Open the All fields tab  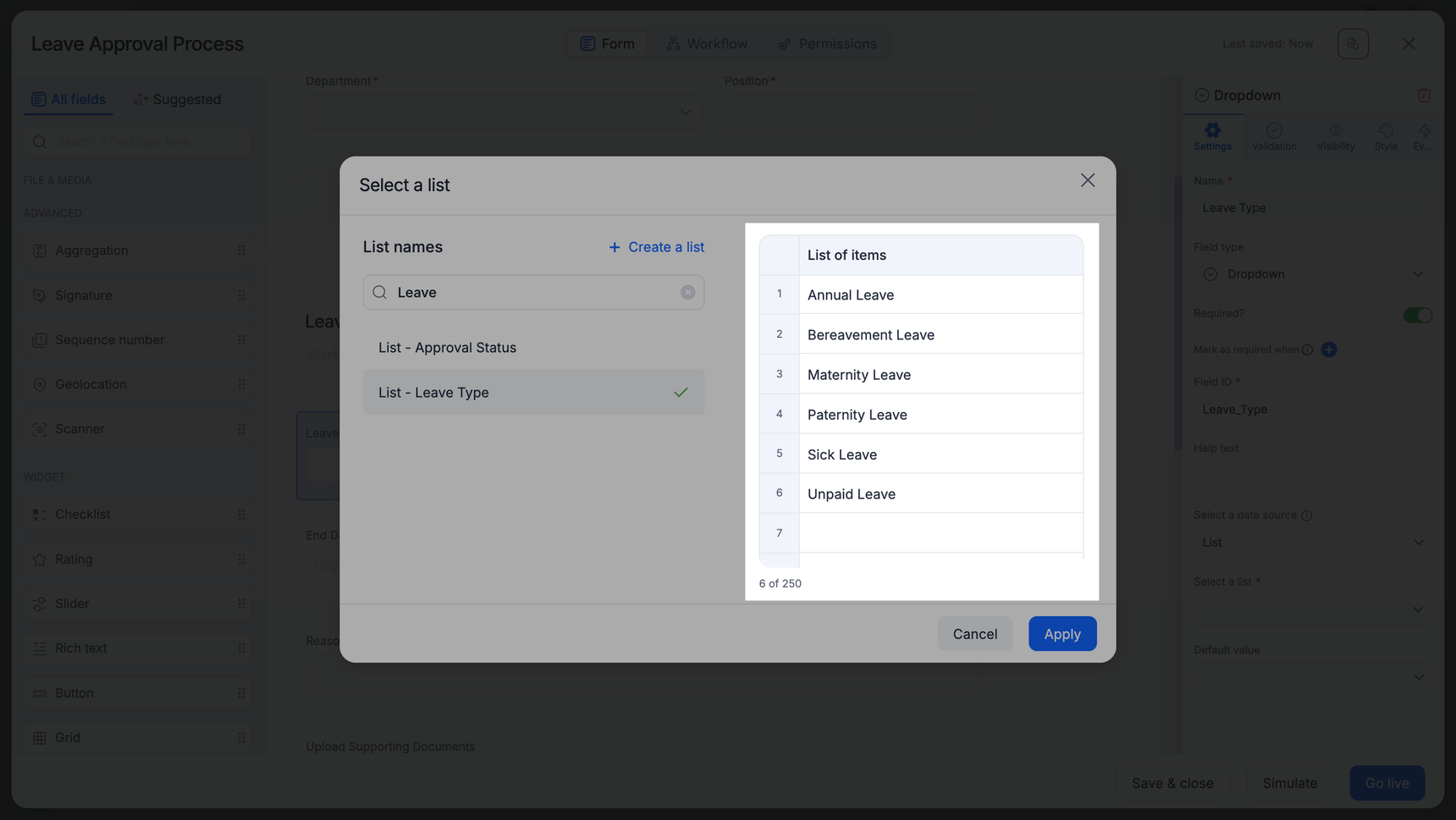69,100
